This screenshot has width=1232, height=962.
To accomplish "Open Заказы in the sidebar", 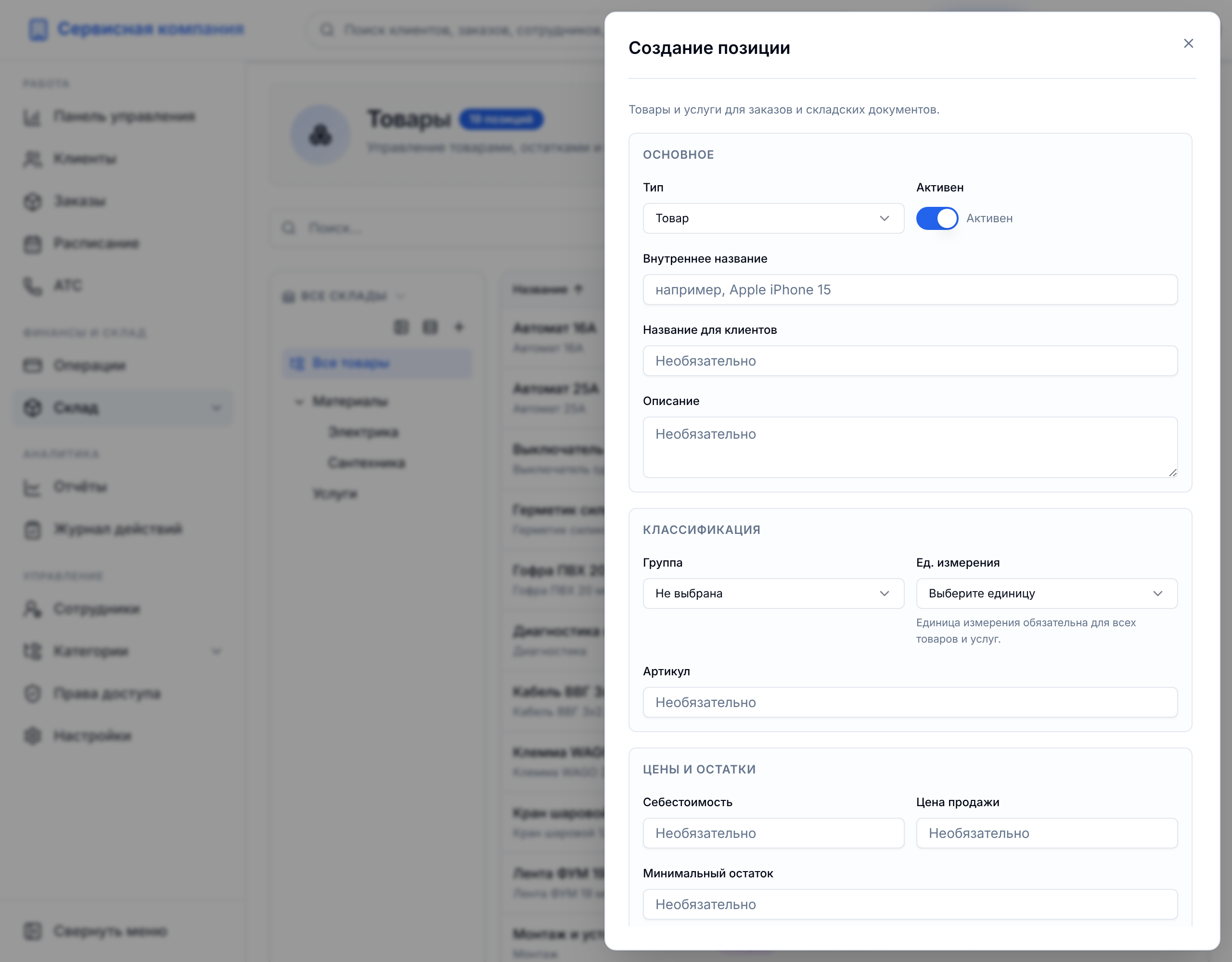I will point(123,202).
